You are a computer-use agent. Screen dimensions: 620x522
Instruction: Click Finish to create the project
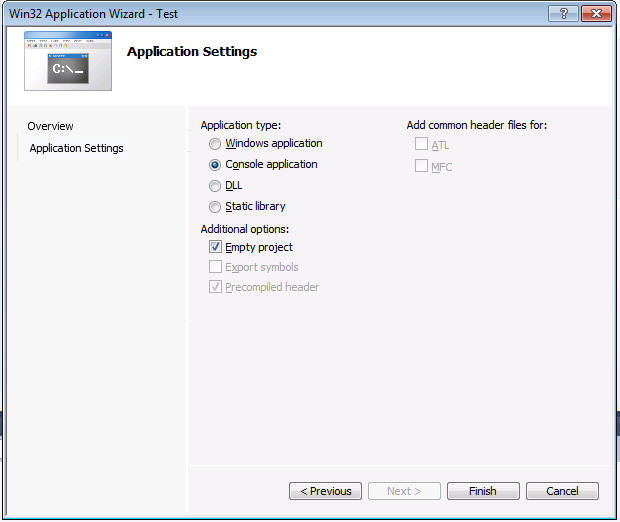(483, 491)
